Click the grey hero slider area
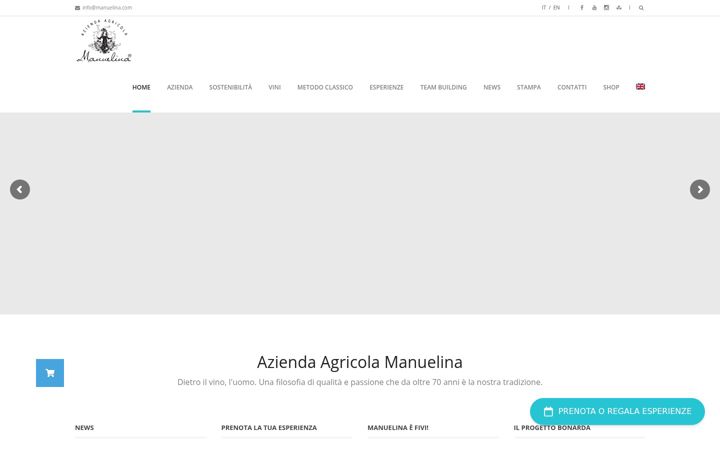Screen dimensions: 720x450 (360, 214)
